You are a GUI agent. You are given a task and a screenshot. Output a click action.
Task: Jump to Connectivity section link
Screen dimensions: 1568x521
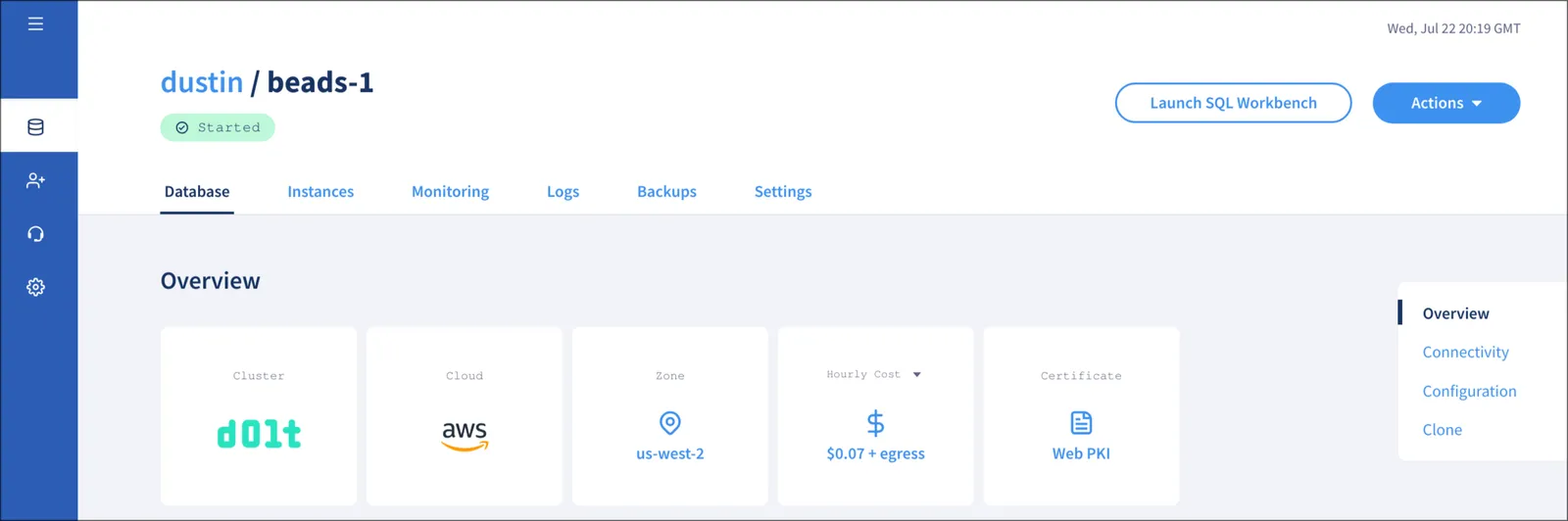tap(1465, 353)
